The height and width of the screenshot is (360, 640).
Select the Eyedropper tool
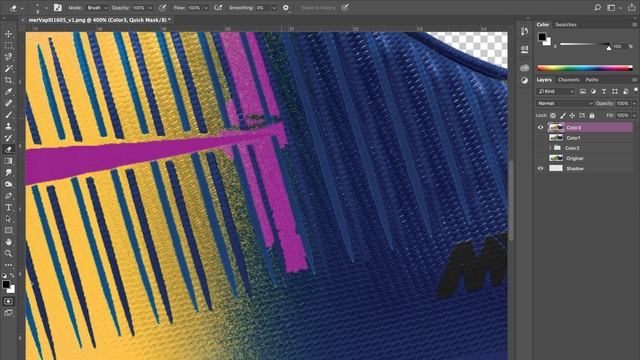pyautogui.click(x=8, y=91)
